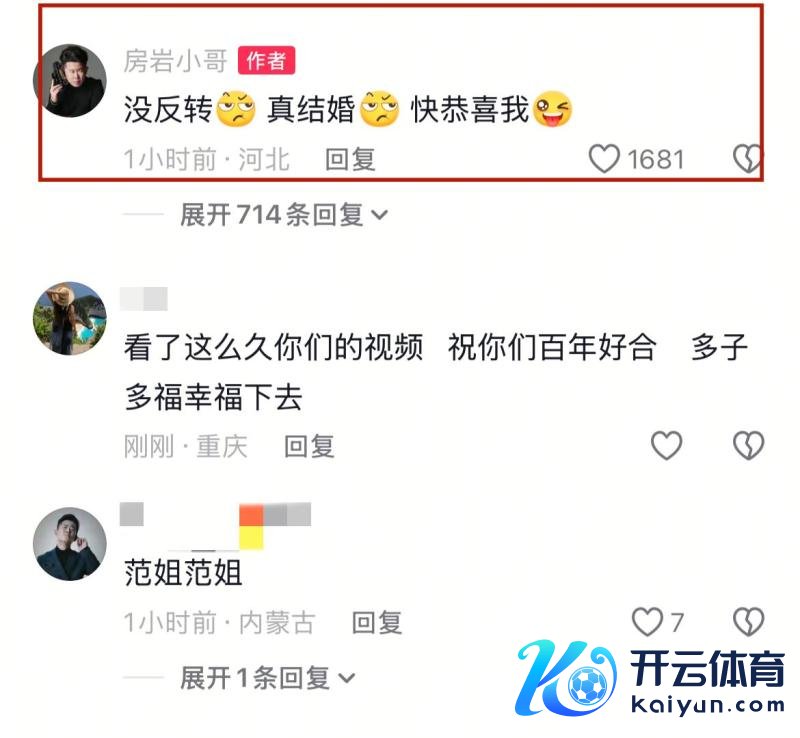Tap the winking tongue emoji
The width and height of the screenshot is (800, 738).
point(552,109)
